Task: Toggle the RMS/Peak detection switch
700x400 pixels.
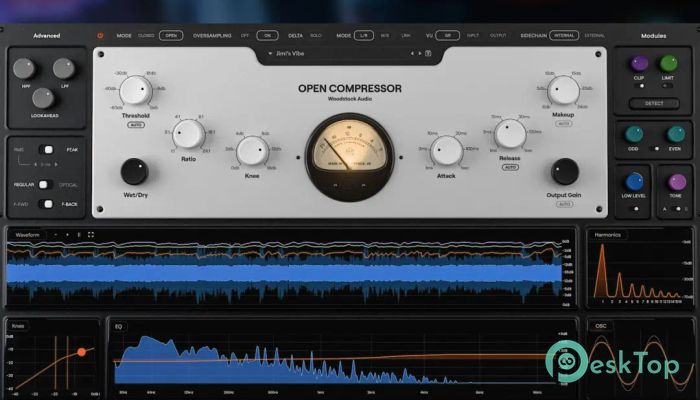Action: tap(46, 150)
